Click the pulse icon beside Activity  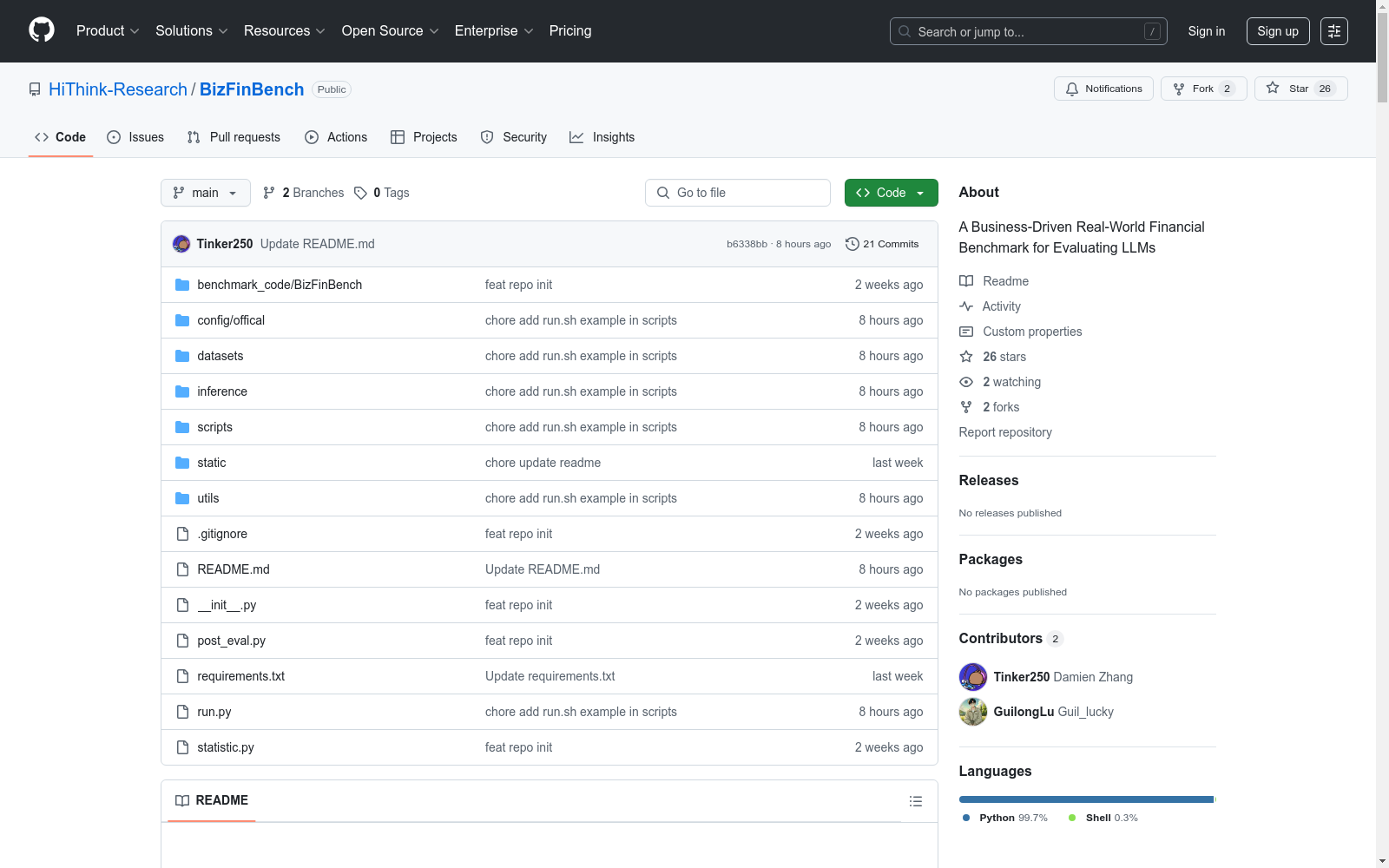click(966, 306)
